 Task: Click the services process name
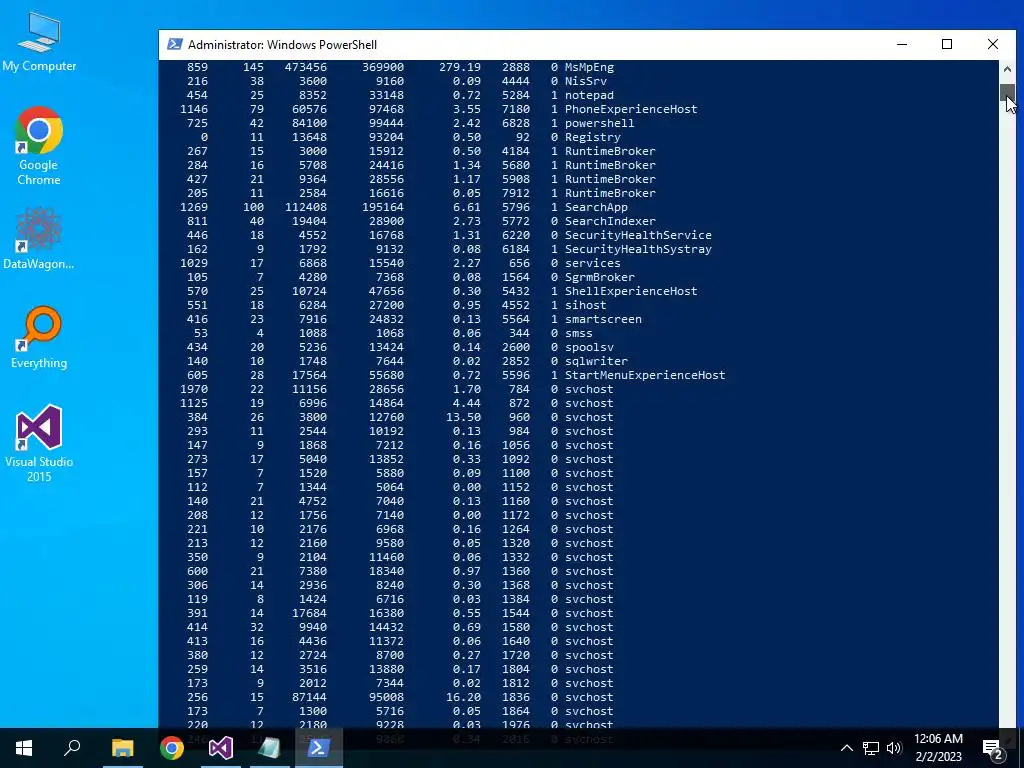coord(592,263)
